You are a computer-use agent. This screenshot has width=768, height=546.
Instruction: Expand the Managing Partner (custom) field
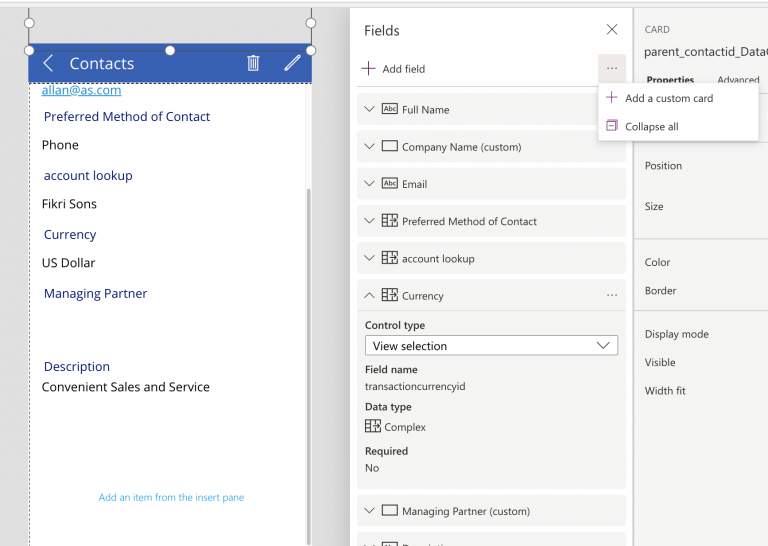click(x=369, y=511)
